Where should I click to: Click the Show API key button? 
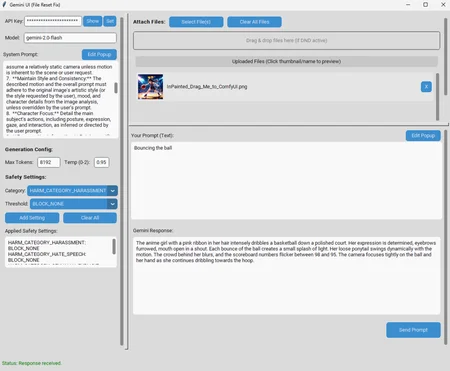(x=92, y=21)
